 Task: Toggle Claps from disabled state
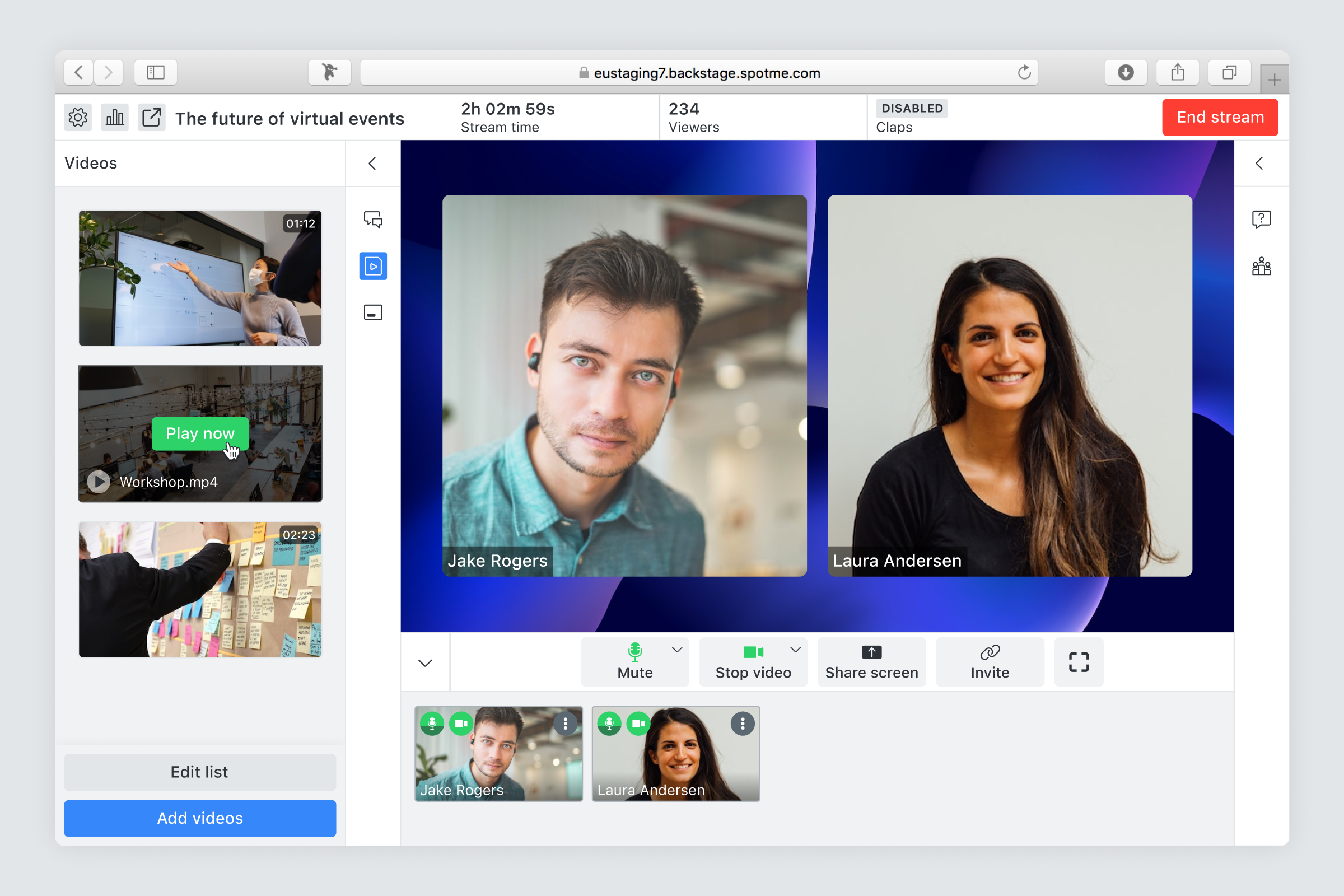(x=911, y=108)
